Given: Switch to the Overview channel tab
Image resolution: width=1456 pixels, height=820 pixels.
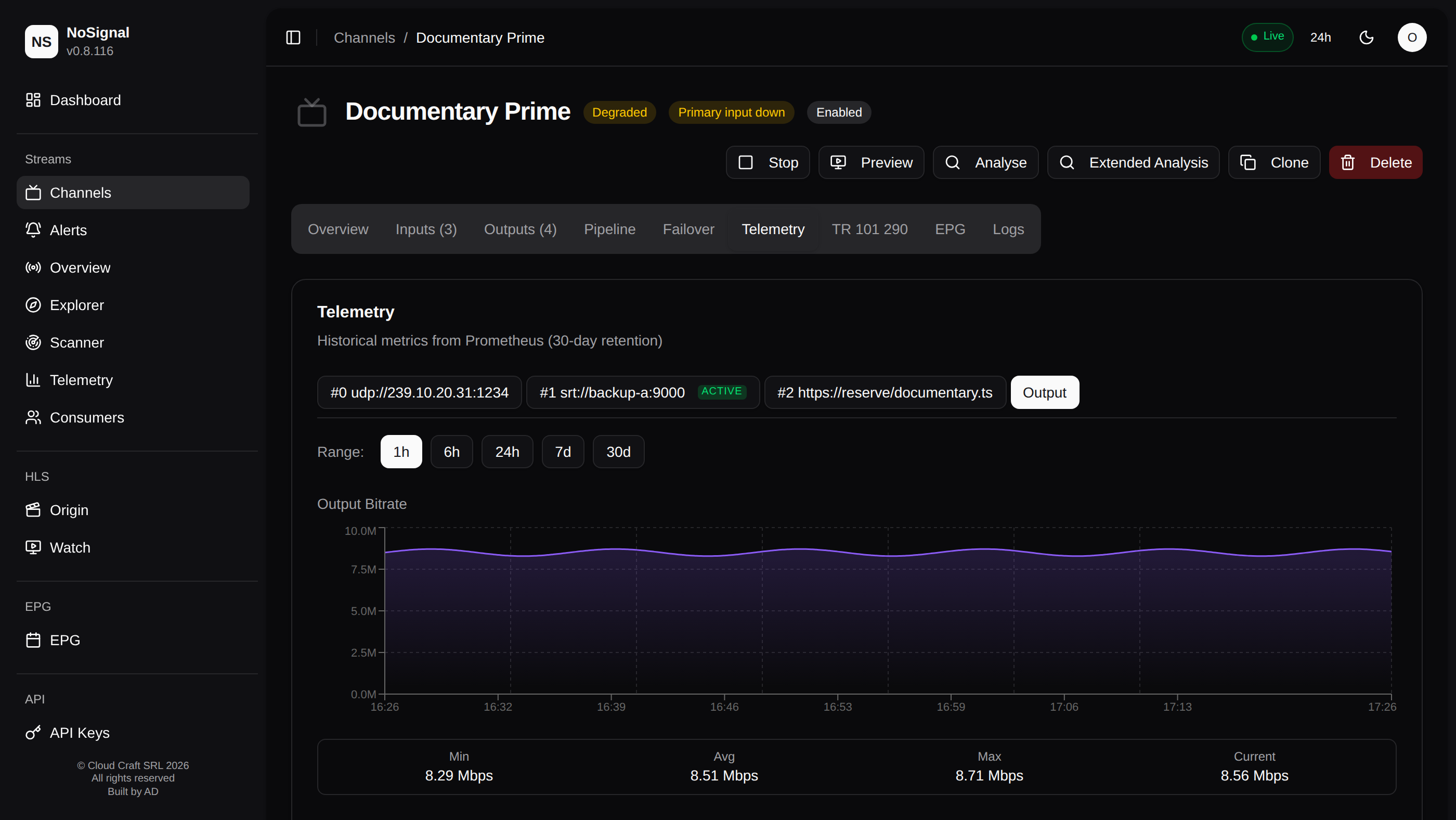Looking at the screenshot, I should click(x=338, y=229).
